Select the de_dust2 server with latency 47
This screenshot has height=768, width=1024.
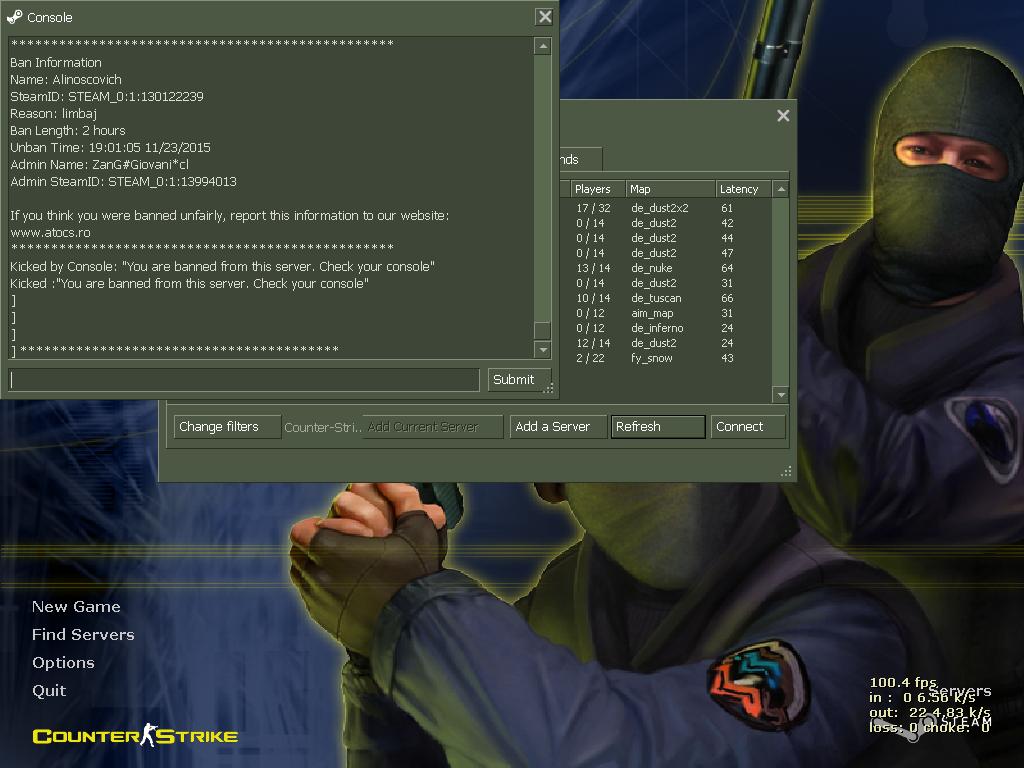(x=665, y=253)
